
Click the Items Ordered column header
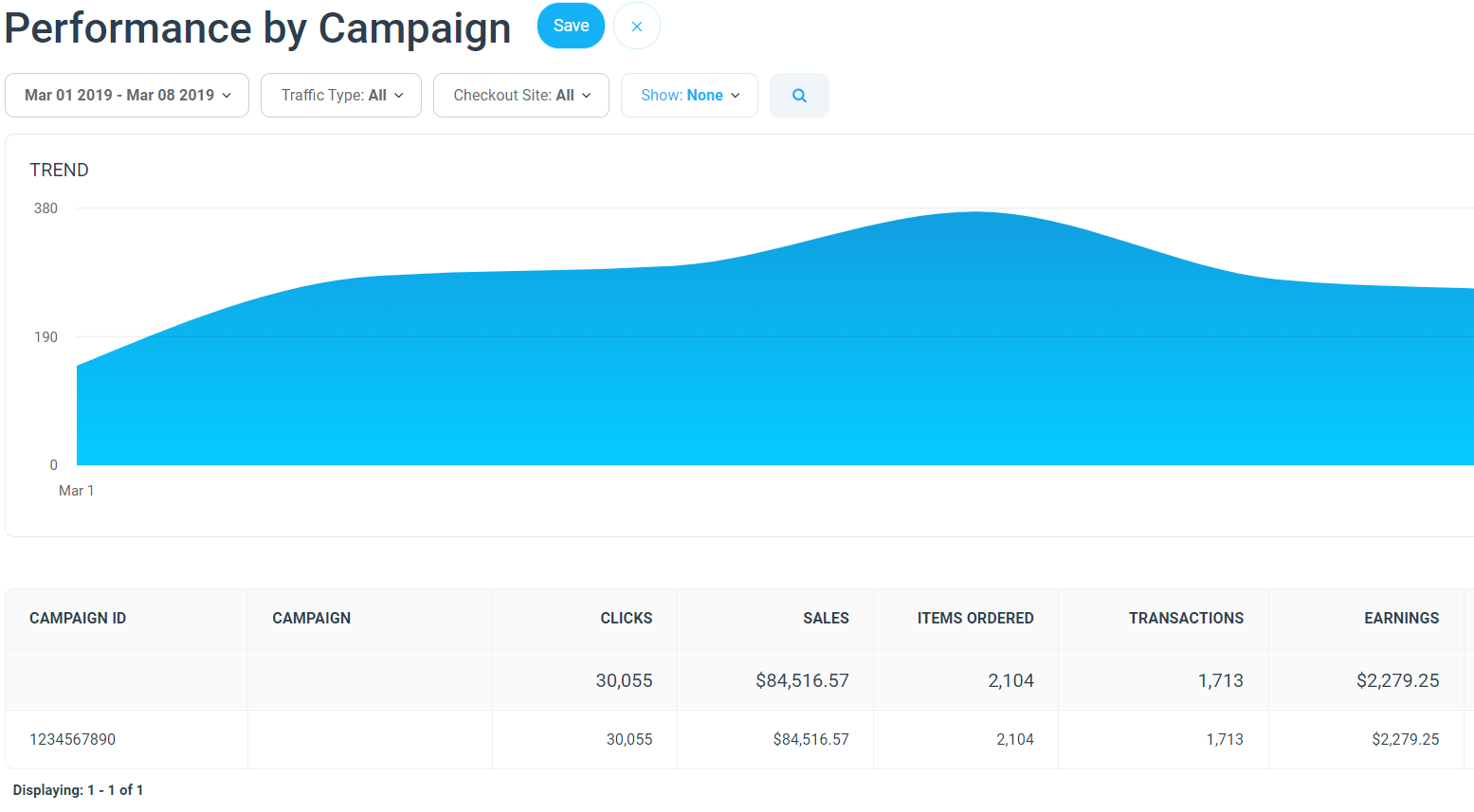tap(974, 619)
